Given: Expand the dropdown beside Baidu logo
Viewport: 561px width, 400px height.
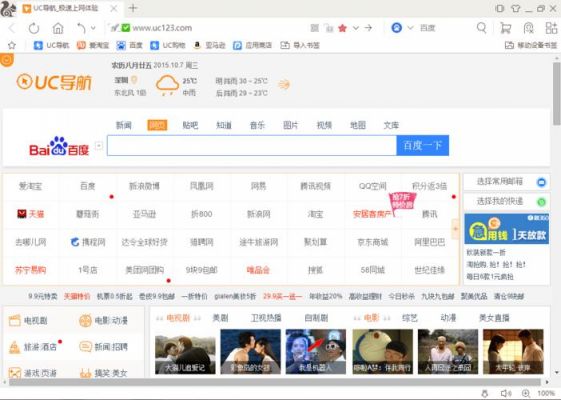Looking at the screenshot, I should point(99,145).
